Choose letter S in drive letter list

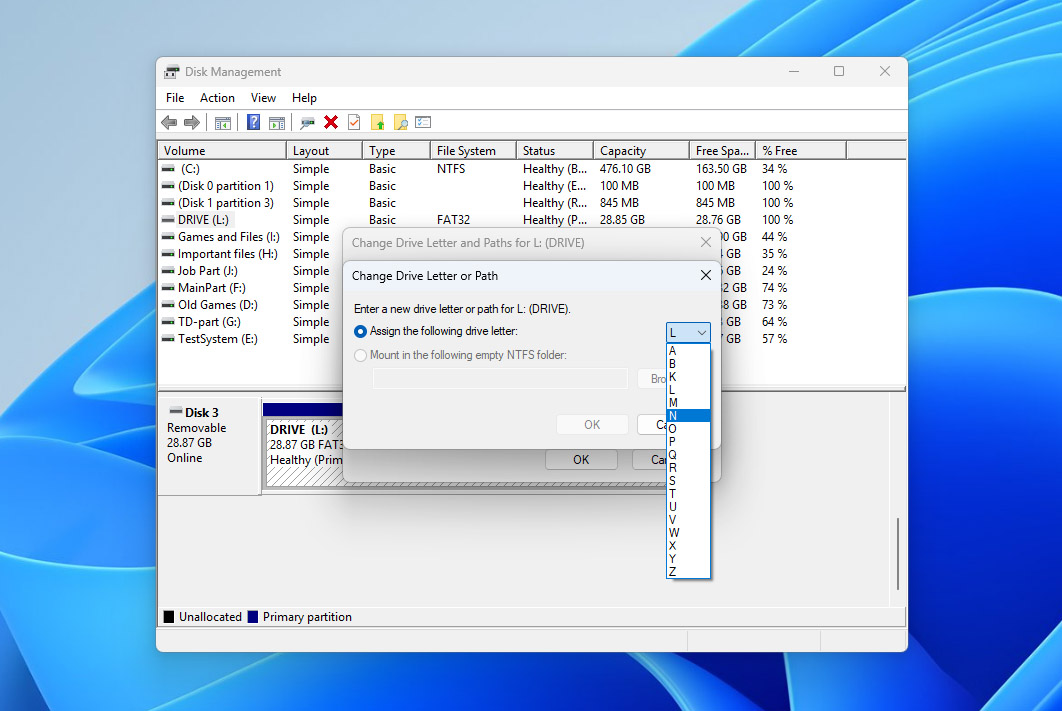688,481
